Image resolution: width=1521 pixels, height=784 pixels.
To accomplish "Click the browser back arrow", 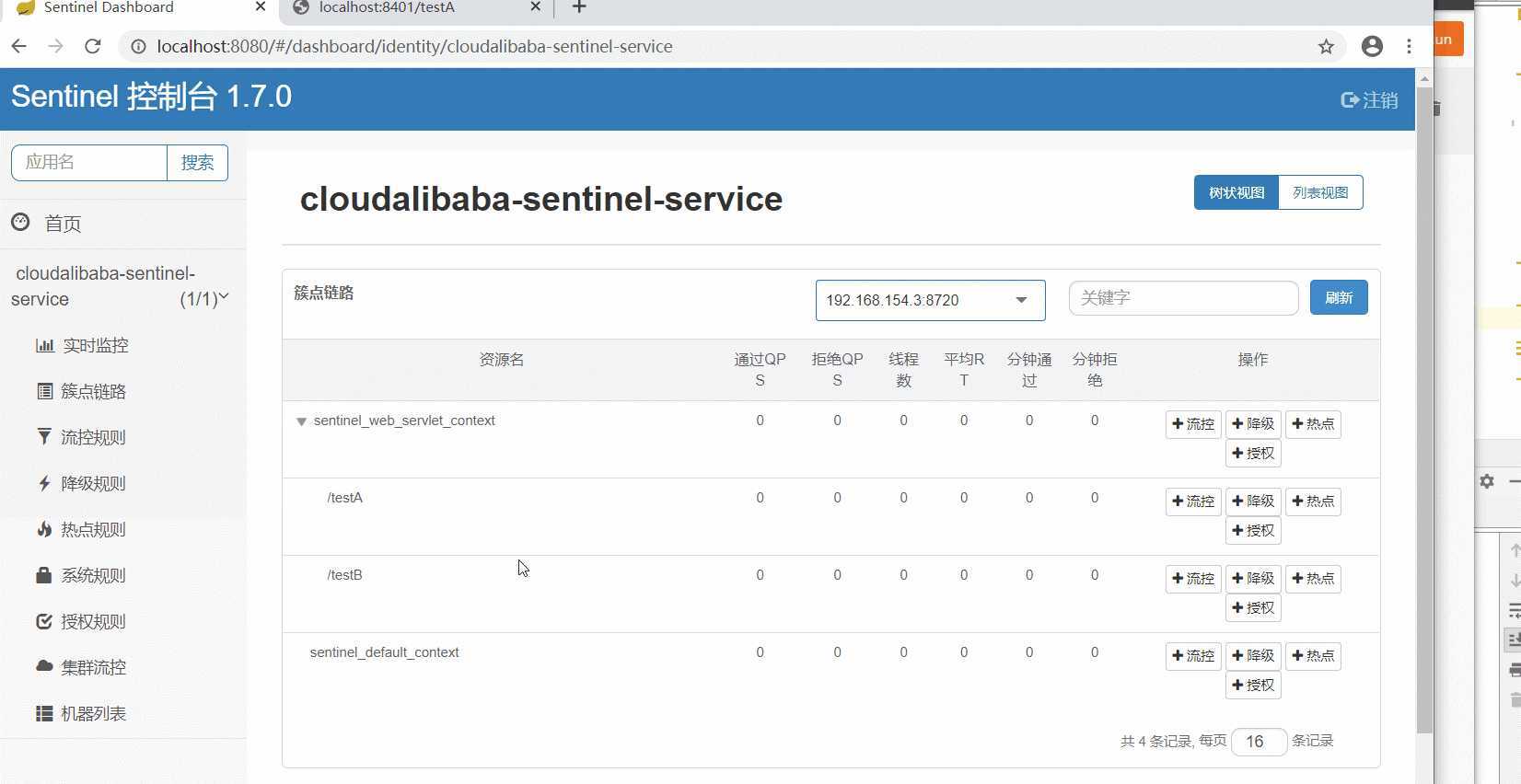I will pos(19,46).
